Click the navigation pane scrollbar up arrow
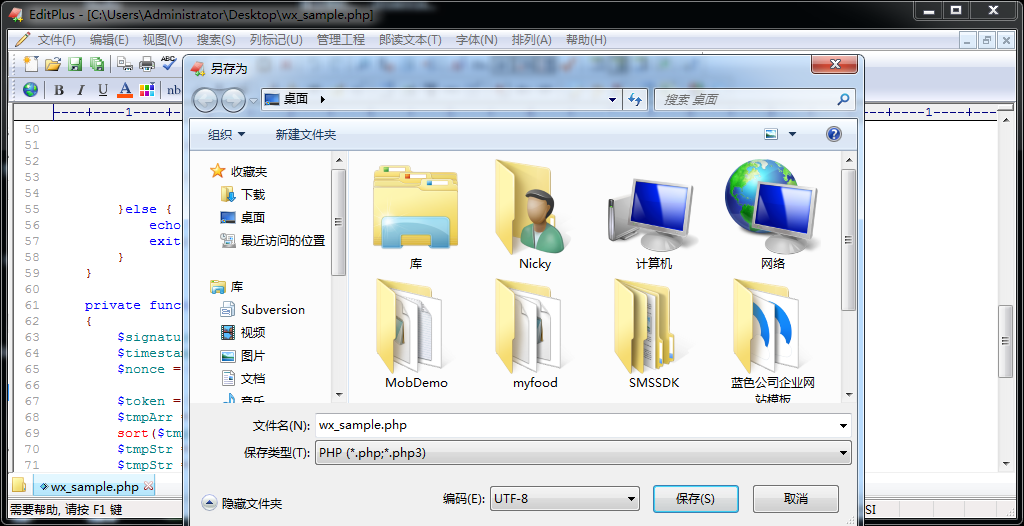 click(x=338, y=159)
